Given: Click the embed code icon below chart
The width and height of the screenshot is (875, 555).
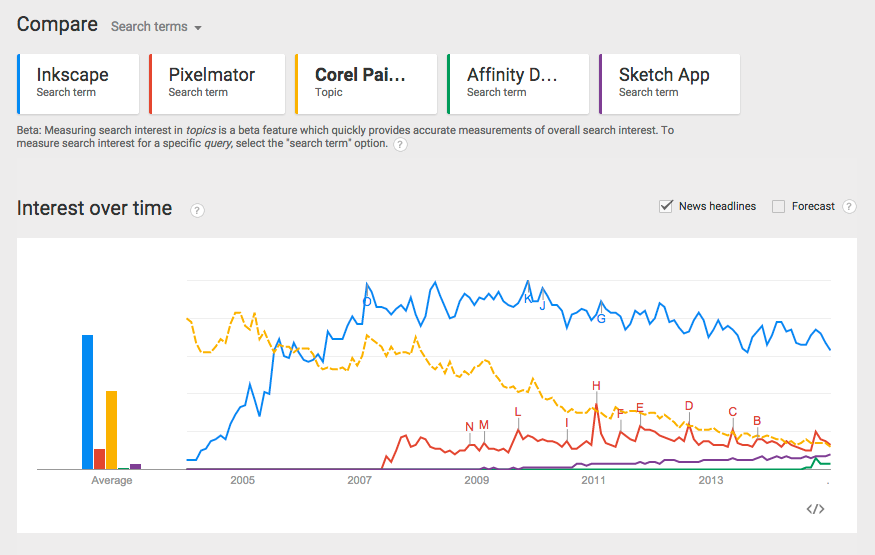Looking at the screenshot, I should point(815,509).
